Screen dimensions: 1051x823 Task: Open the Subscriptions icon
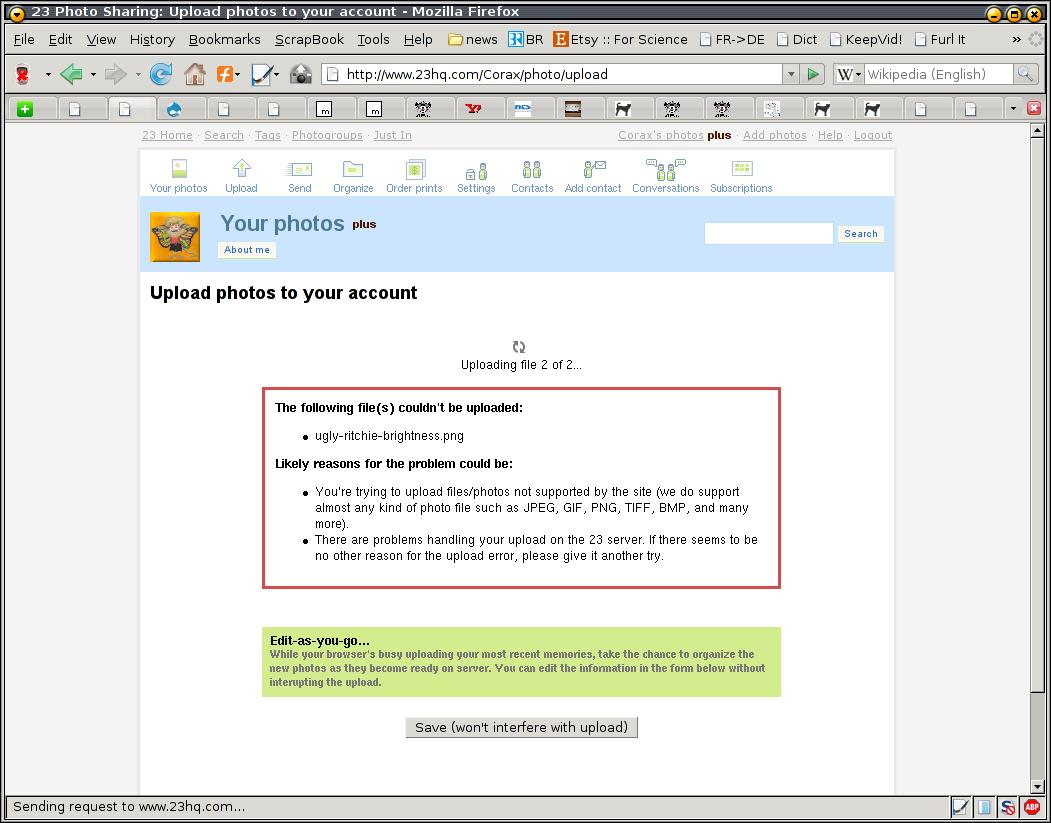pyautogui.click(x=741, y=168)
